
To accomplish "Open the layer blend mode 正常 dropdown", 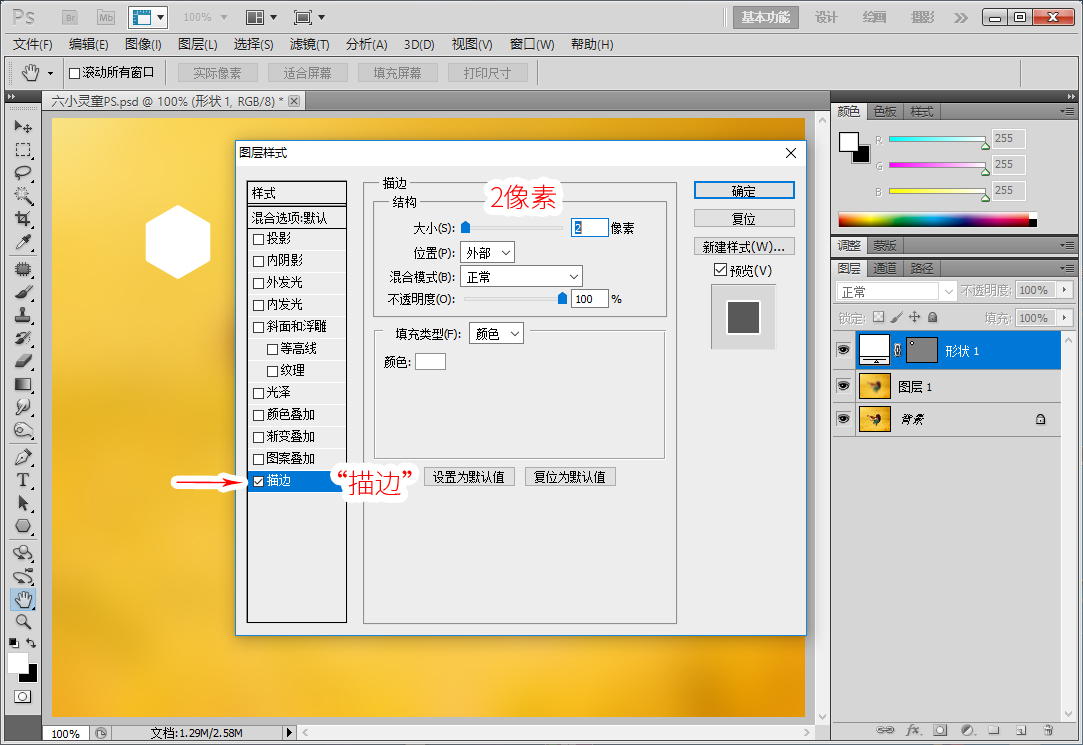I will click(896, 291).
